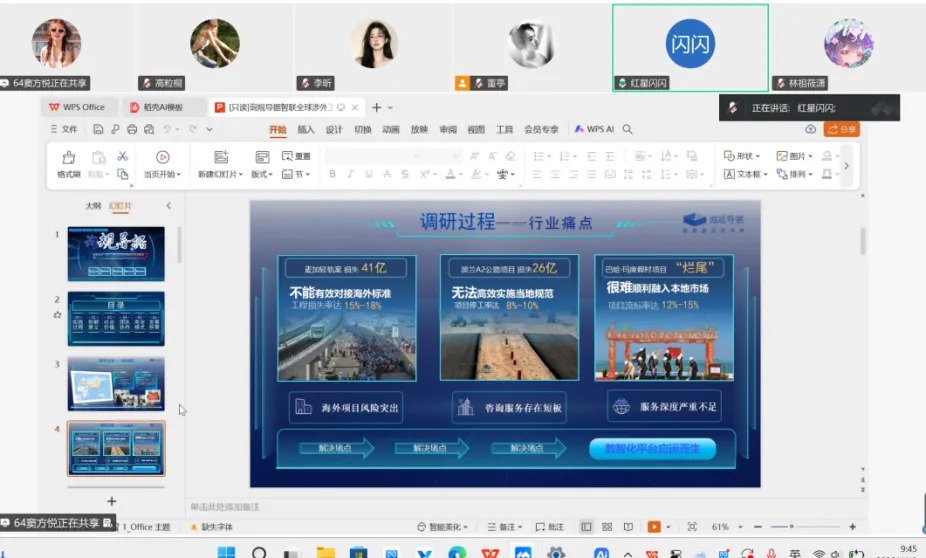The image size is (926, 558).
Task: Open the View (视图) ribbon tab
Action: pyautogui.click(x=476, y=129)
